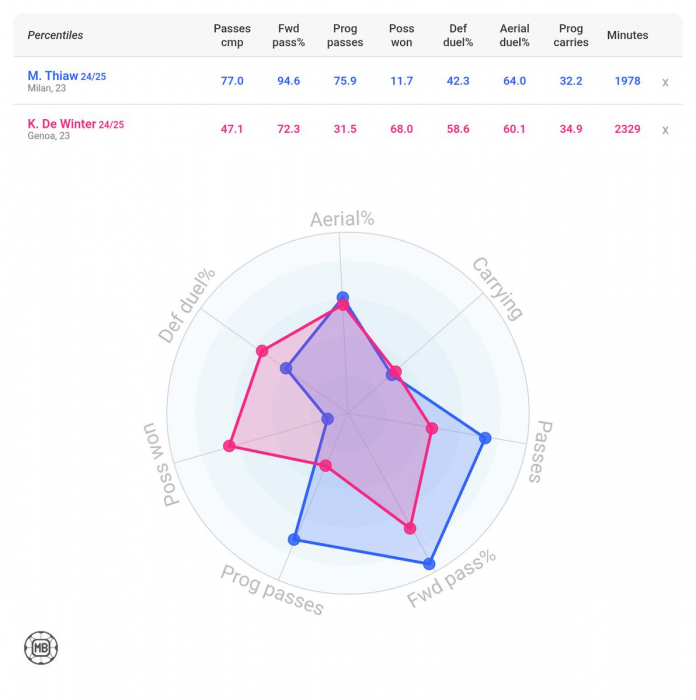Open K. De Winter 24/25 player link
Viewport: 696px width, 700px height.
75,124
